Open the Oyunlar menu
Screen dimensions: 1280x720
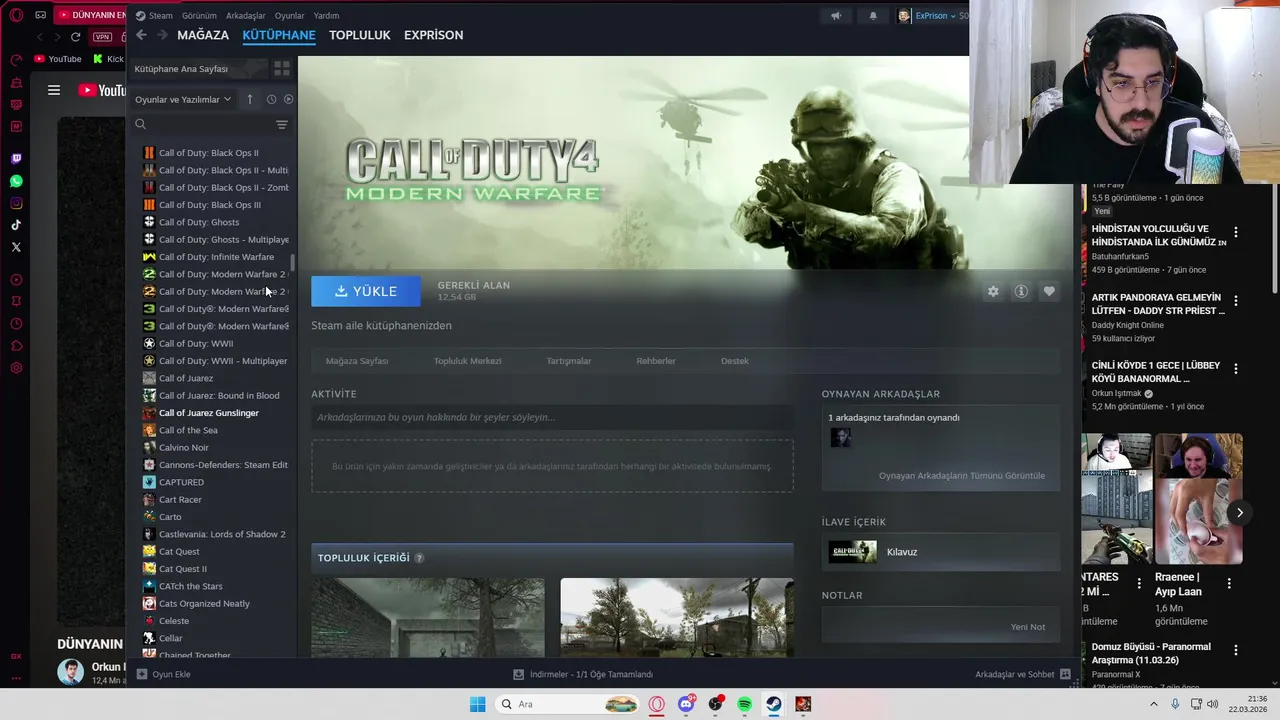[x=289, y=15]
